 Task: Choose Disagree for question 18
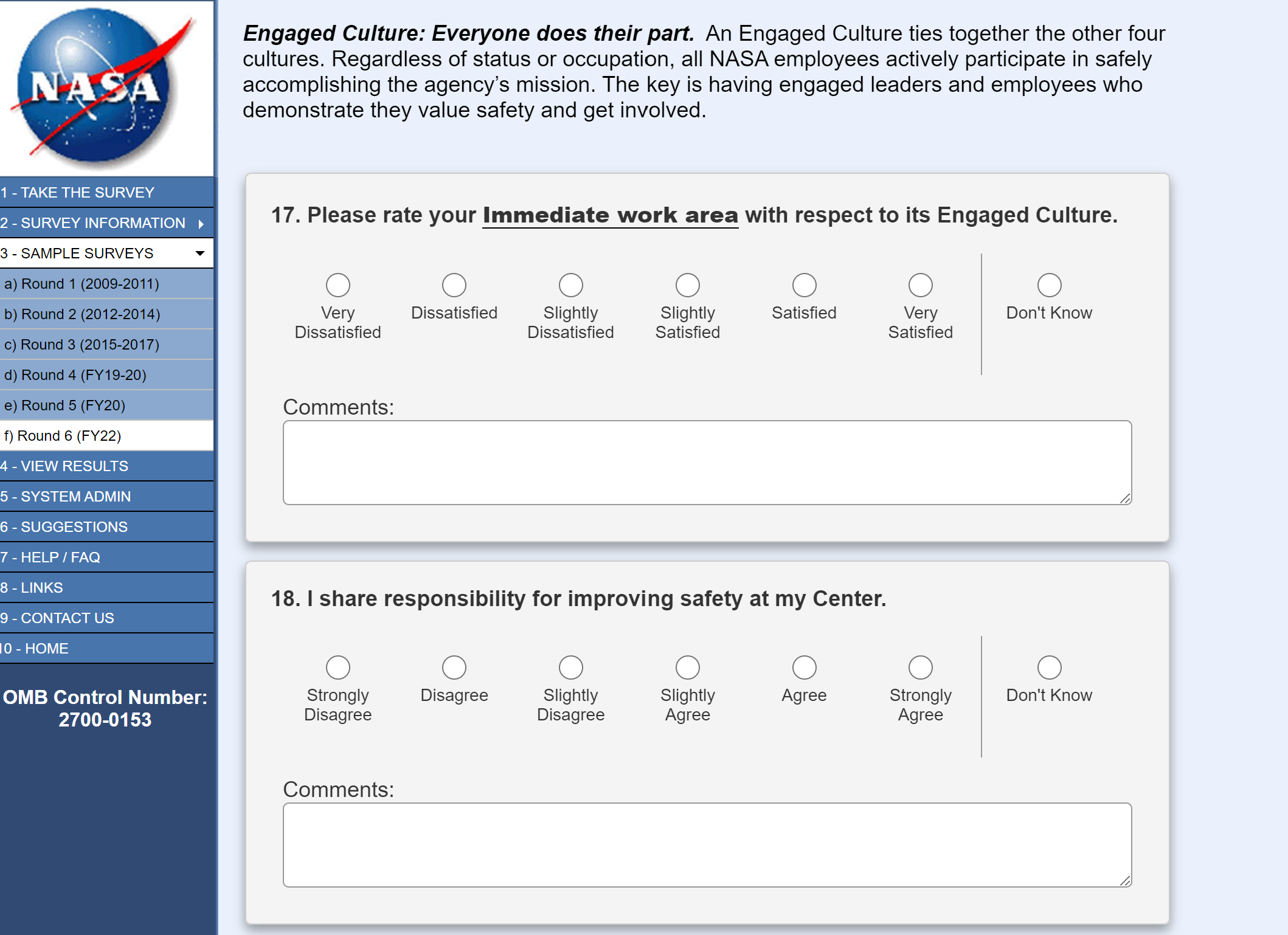click(x=454, y=668)
